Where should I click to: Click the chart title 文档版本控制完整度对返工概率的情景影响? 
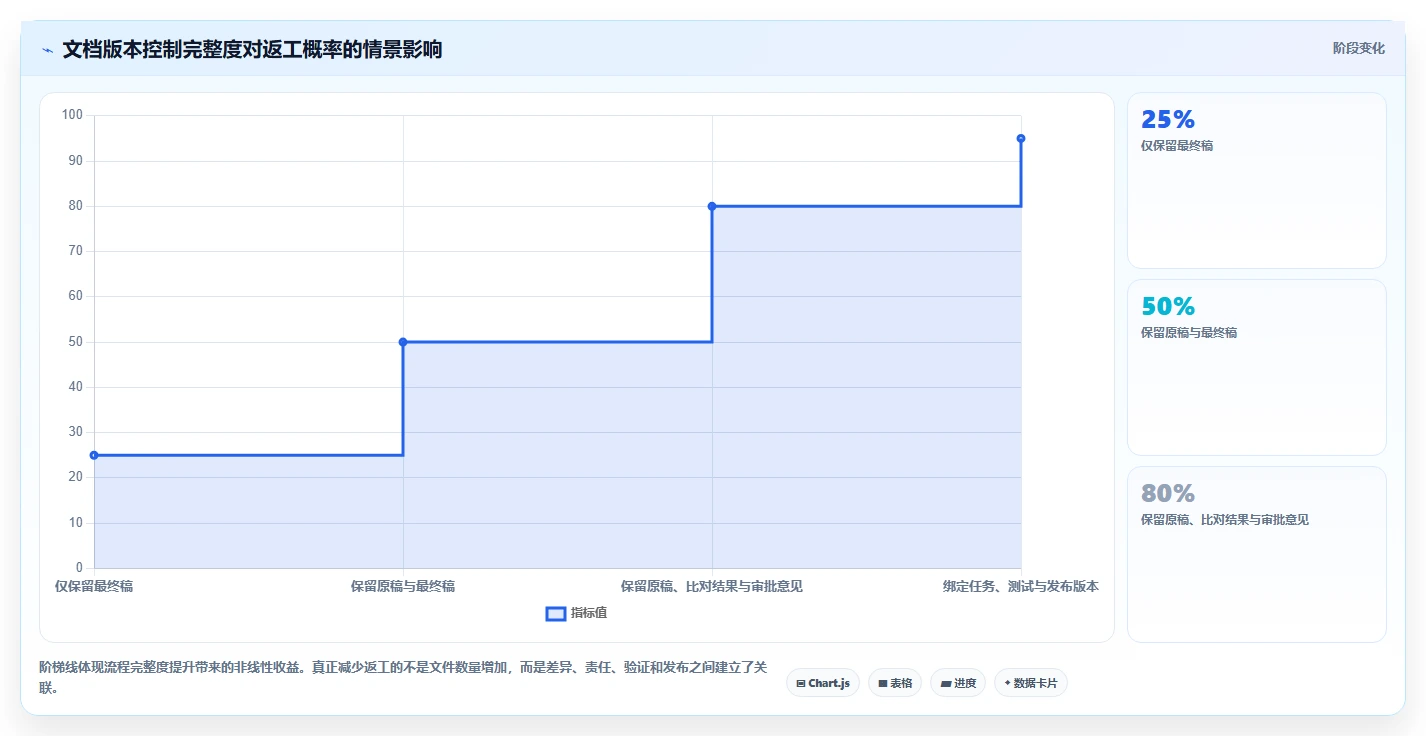point(252,49)
